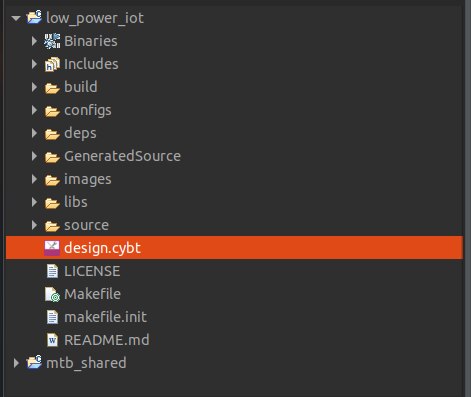Viewport: 471px width, 397px height.
Task: Click the LICENSE text file icon
Action: (x=52, y=271)
